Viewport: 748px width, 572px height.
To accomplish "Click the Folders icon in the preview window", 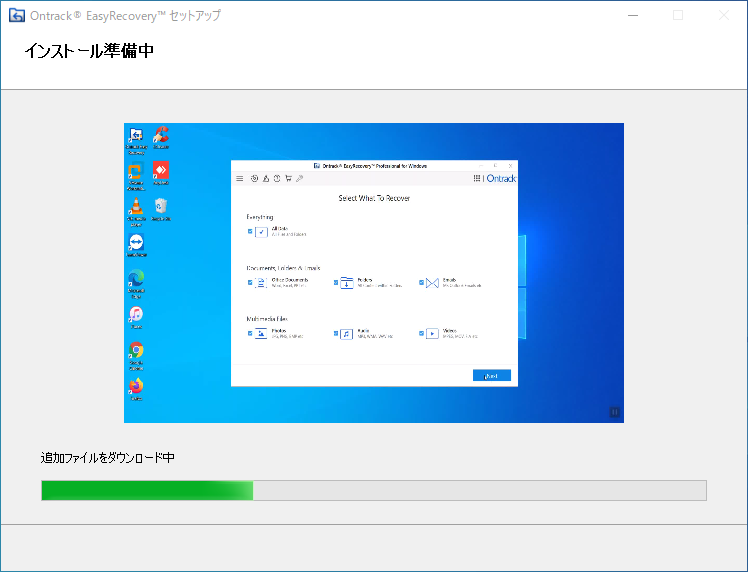I will tap(346, 283).
